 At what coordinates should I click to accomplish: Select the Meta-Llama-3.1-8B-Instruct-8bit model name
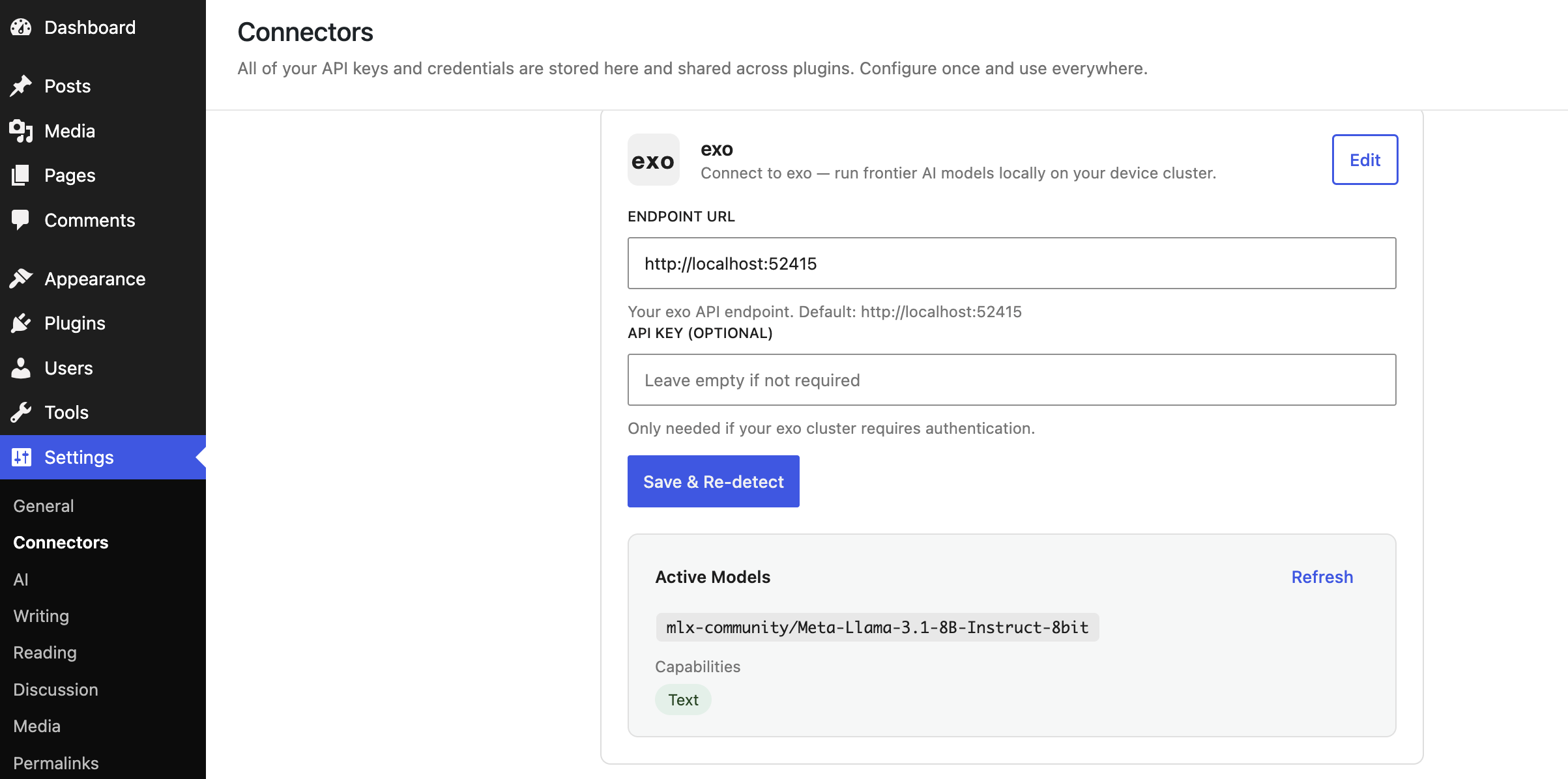[x=877, y=627]
